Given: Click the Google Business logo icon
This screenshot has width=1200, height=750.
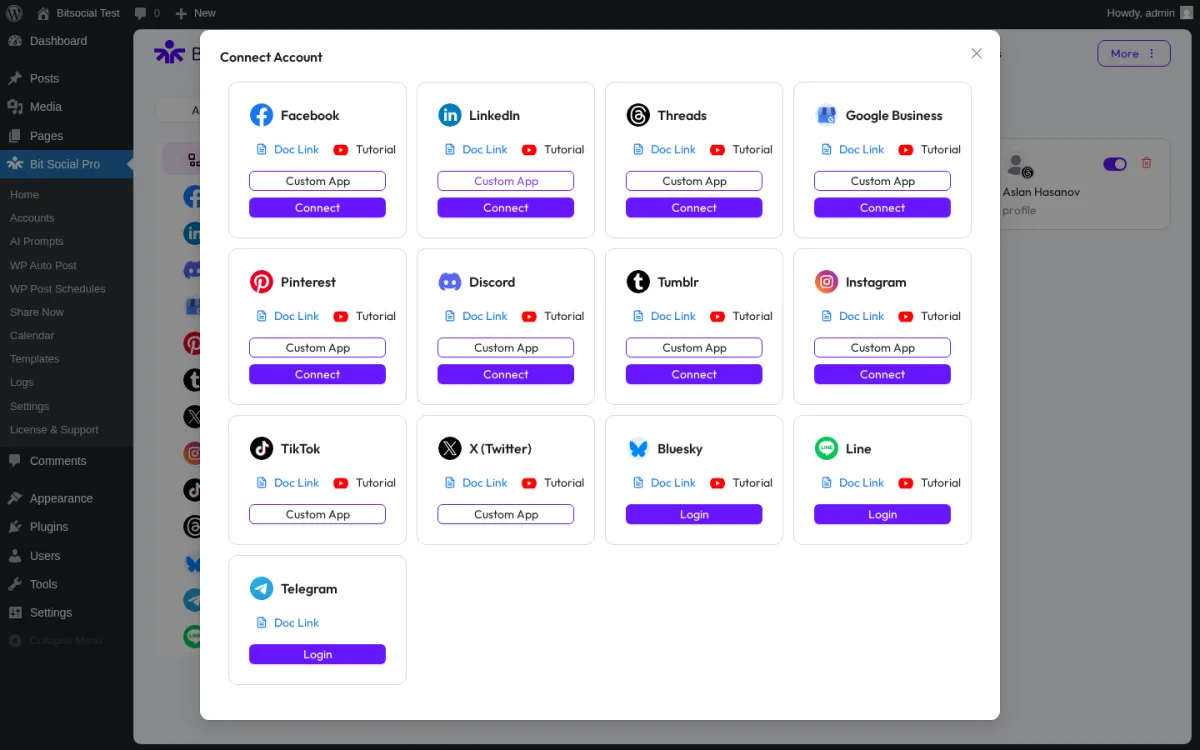Looking at the screenshot, I should 826,115.
